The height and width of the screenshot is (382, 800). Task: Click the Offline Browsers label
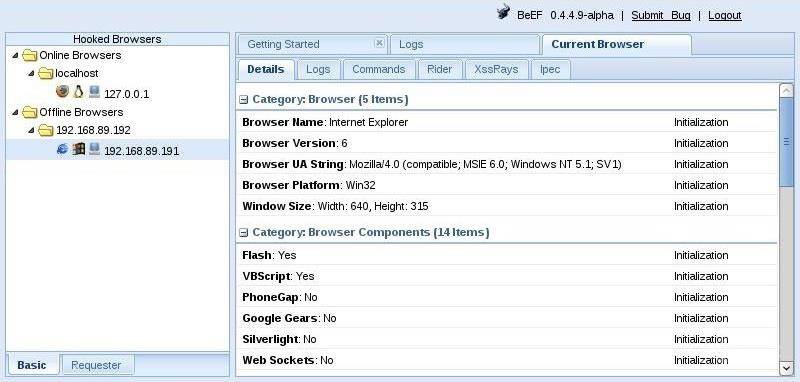[x=81, y=112]
